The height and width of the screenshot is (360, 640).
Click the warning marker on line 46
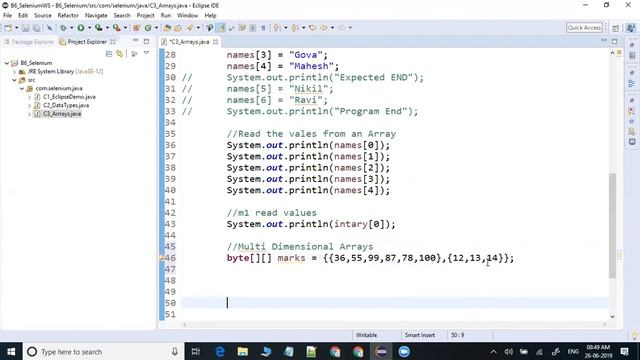pyautogui.click(x=162, y=258)
